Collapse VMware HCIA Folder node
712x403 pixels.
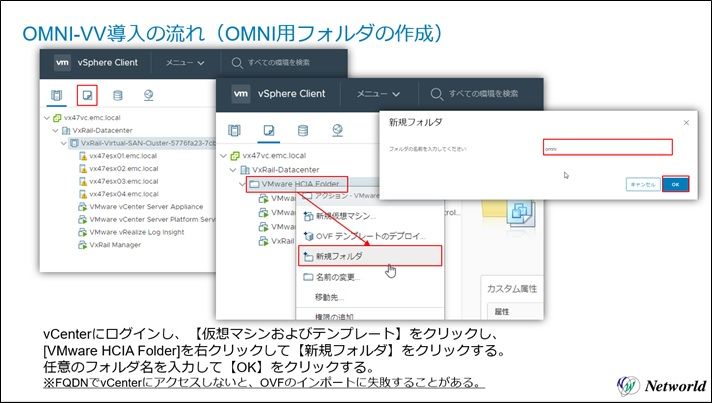242,184
